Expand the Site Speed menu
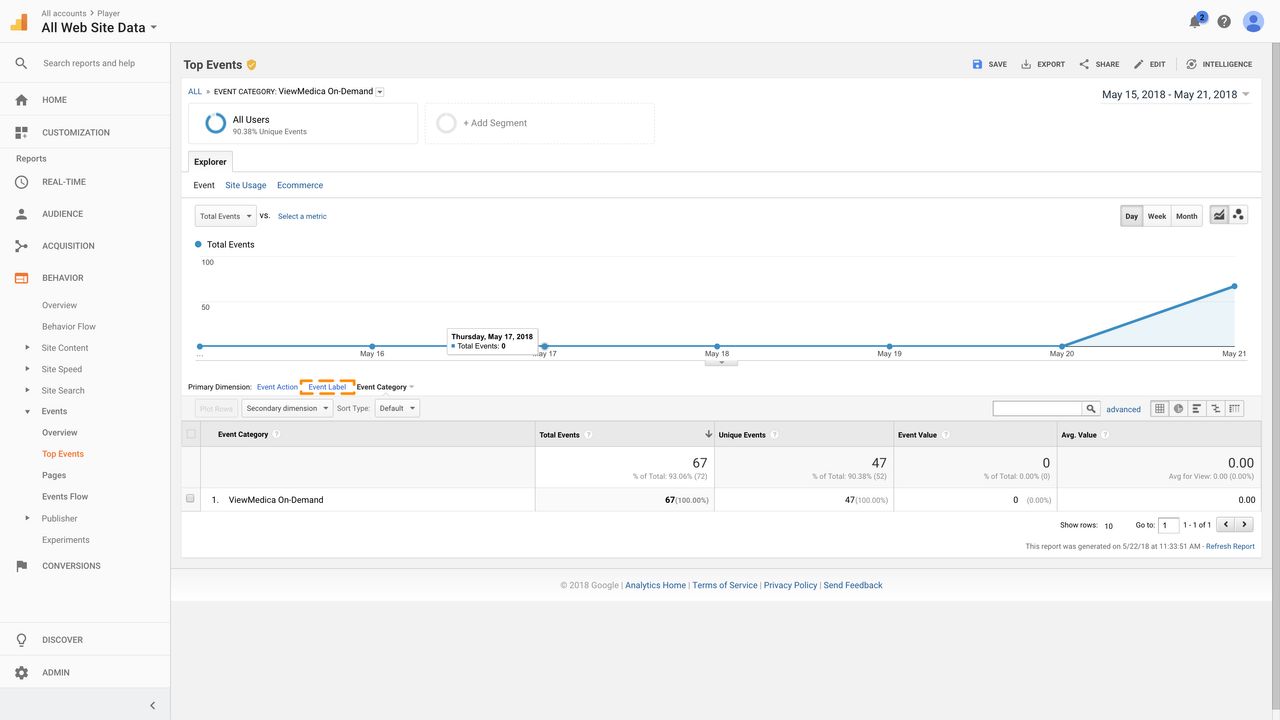Screen dimensions: 1280x720 (x=27, y=369)
